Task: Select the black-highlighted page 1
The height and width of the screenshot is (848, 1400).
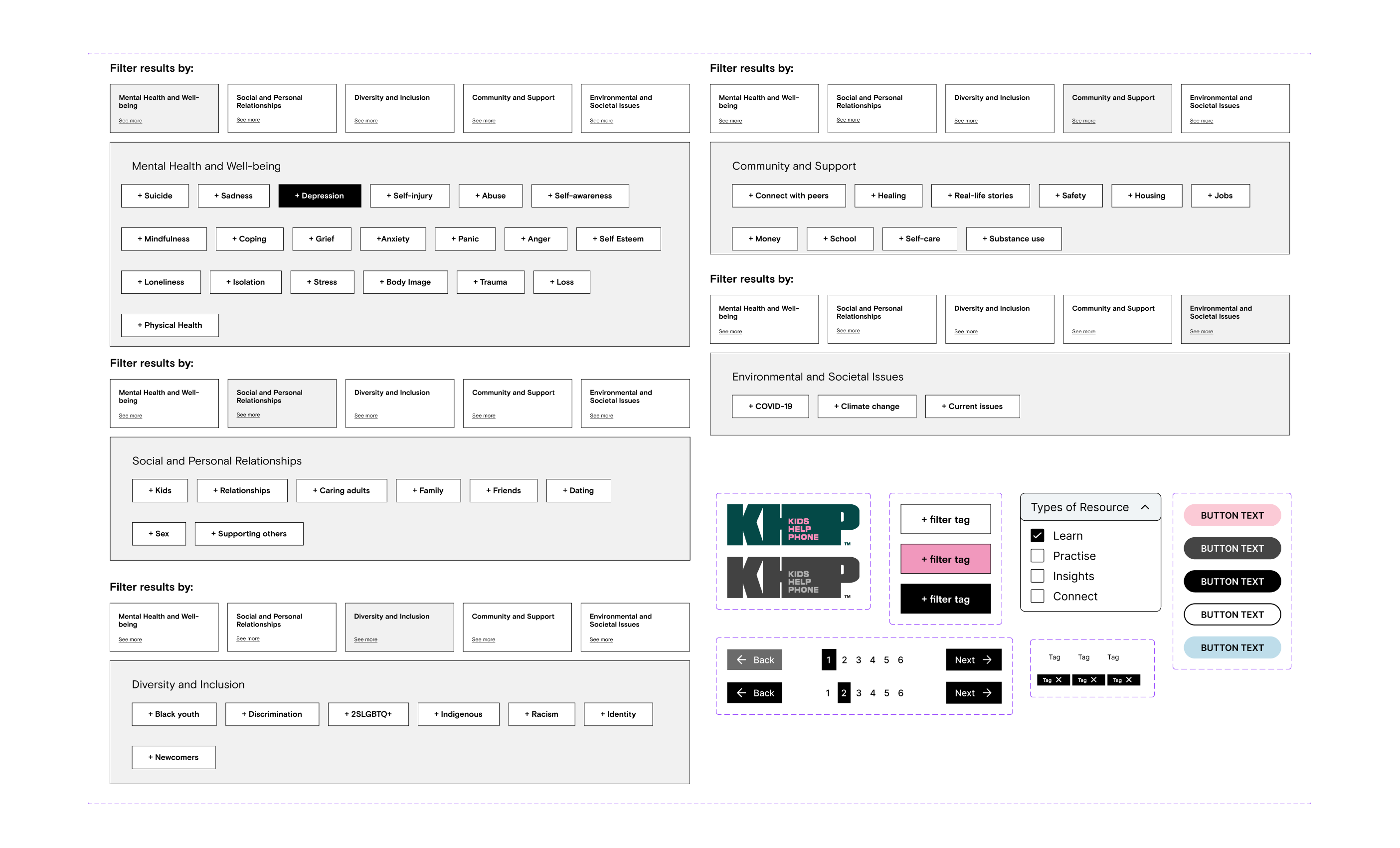Action: 829,660
